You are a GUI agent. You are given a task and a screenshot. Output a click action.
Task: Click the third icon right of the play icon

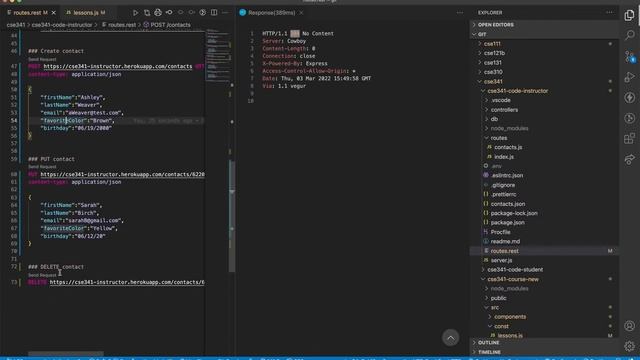coord(158,13)
